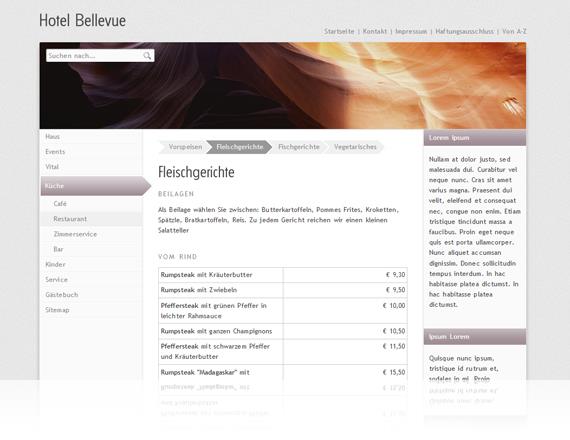This screenshot has height=440, width=570.
Task: Open the Kontakt link
Action: point(375,31)
